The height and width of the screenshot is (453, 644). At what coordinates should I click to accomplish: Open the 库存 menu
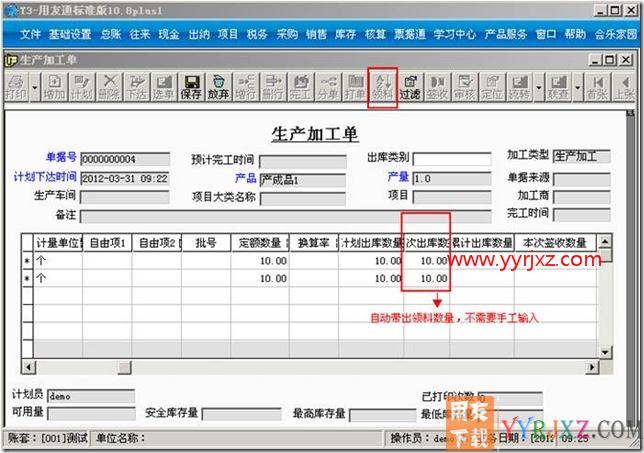tap(345, 34)
